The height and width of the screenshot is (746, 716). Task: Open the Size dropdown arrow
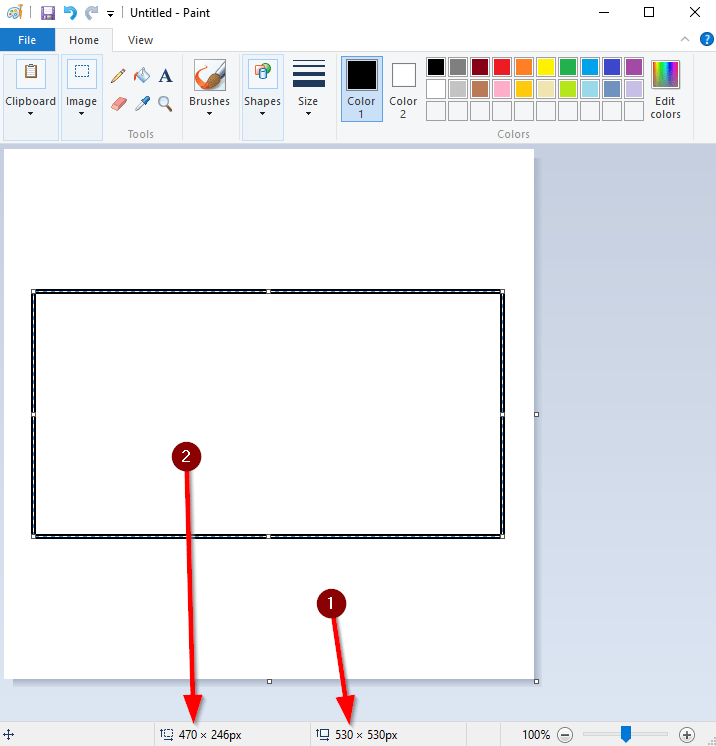[x=308, y=114]
